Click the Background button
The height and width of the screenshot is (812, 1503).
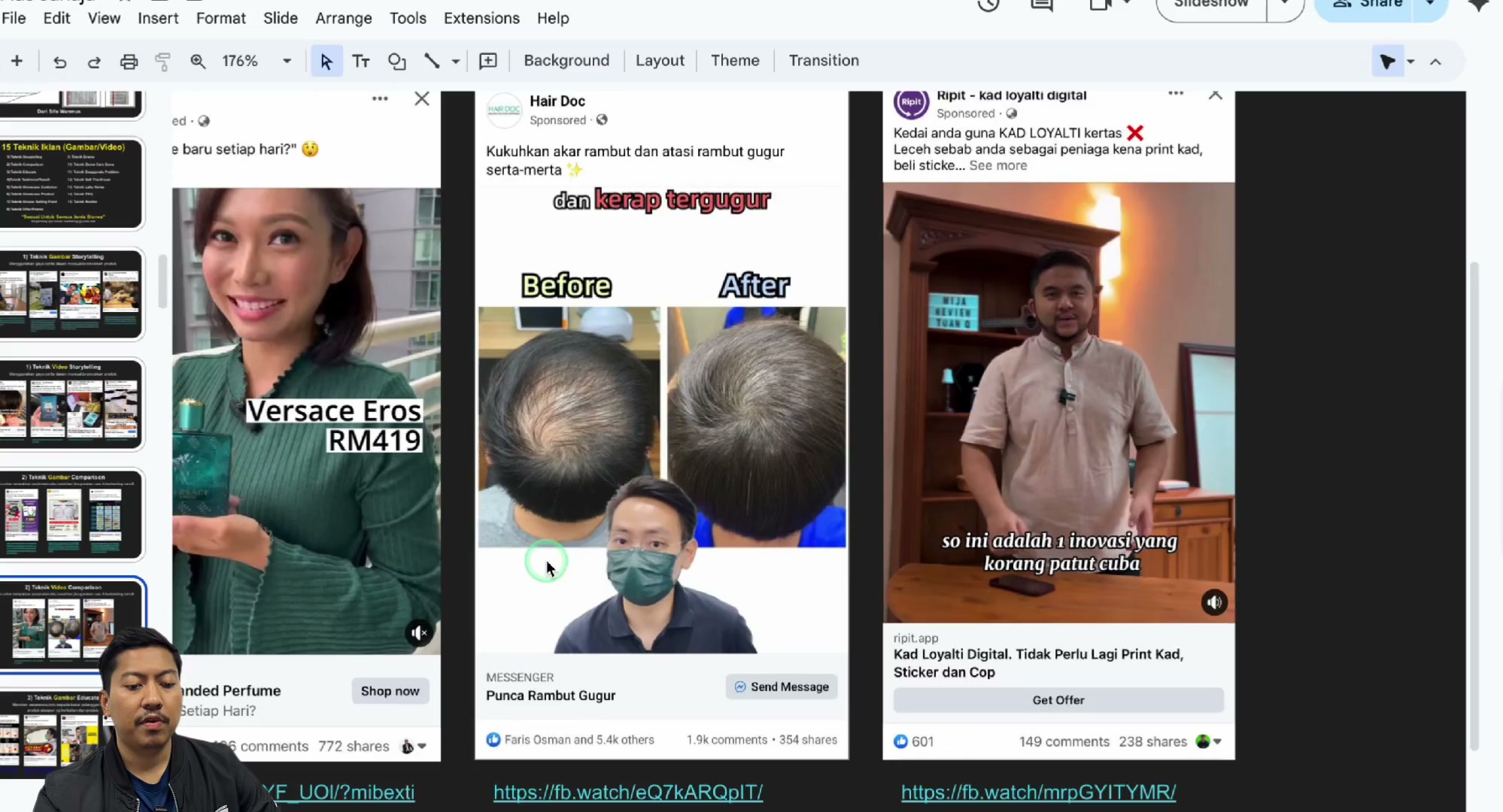[x=566, y=60]
